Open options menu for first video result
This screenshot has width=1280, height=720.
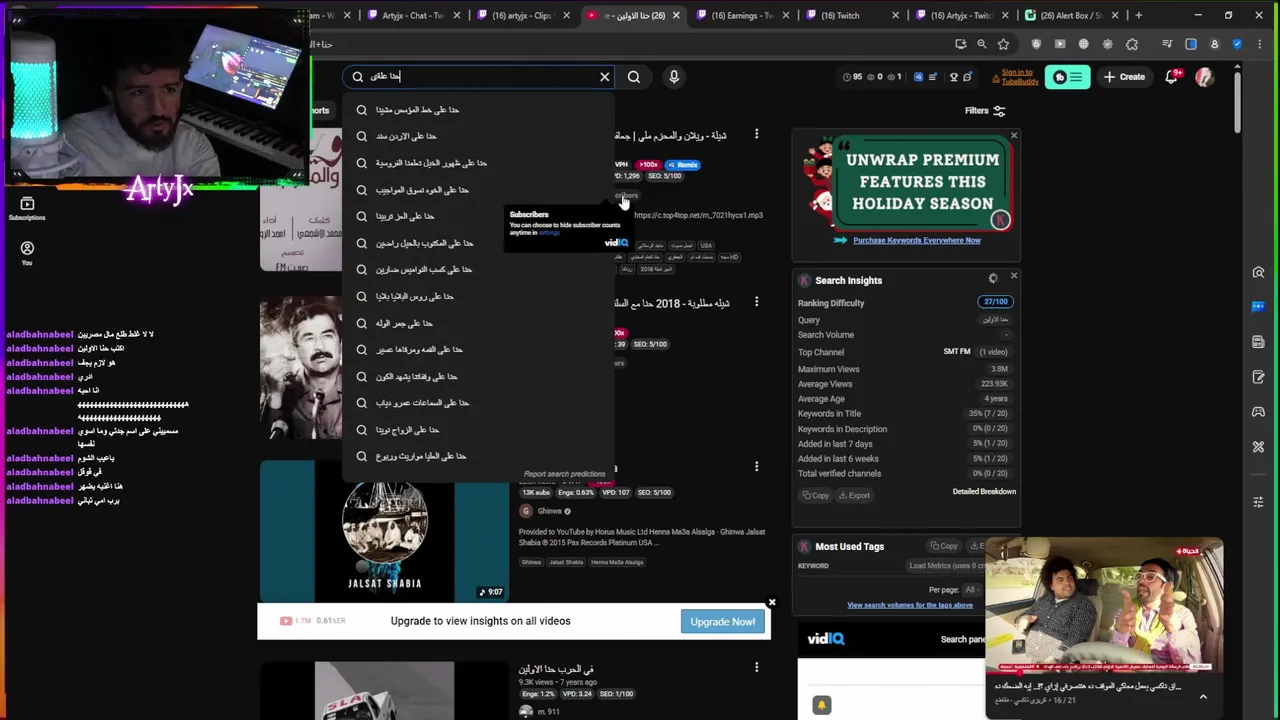click(756, 134)
